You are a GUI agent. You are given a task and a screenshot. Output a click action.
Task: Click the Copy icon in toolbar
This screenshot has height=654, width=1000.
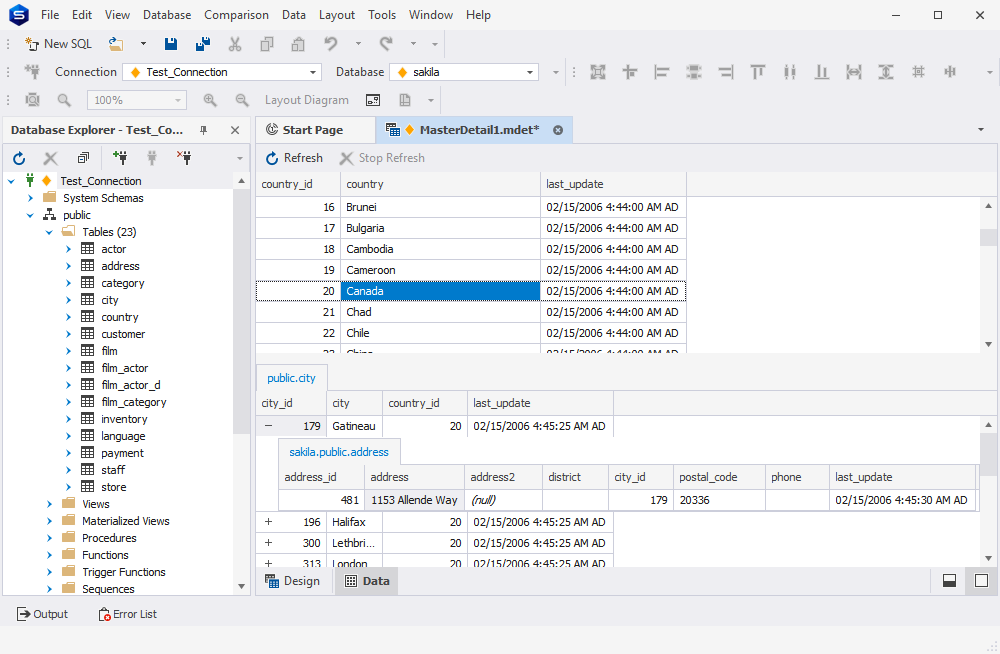pos(267,43)
